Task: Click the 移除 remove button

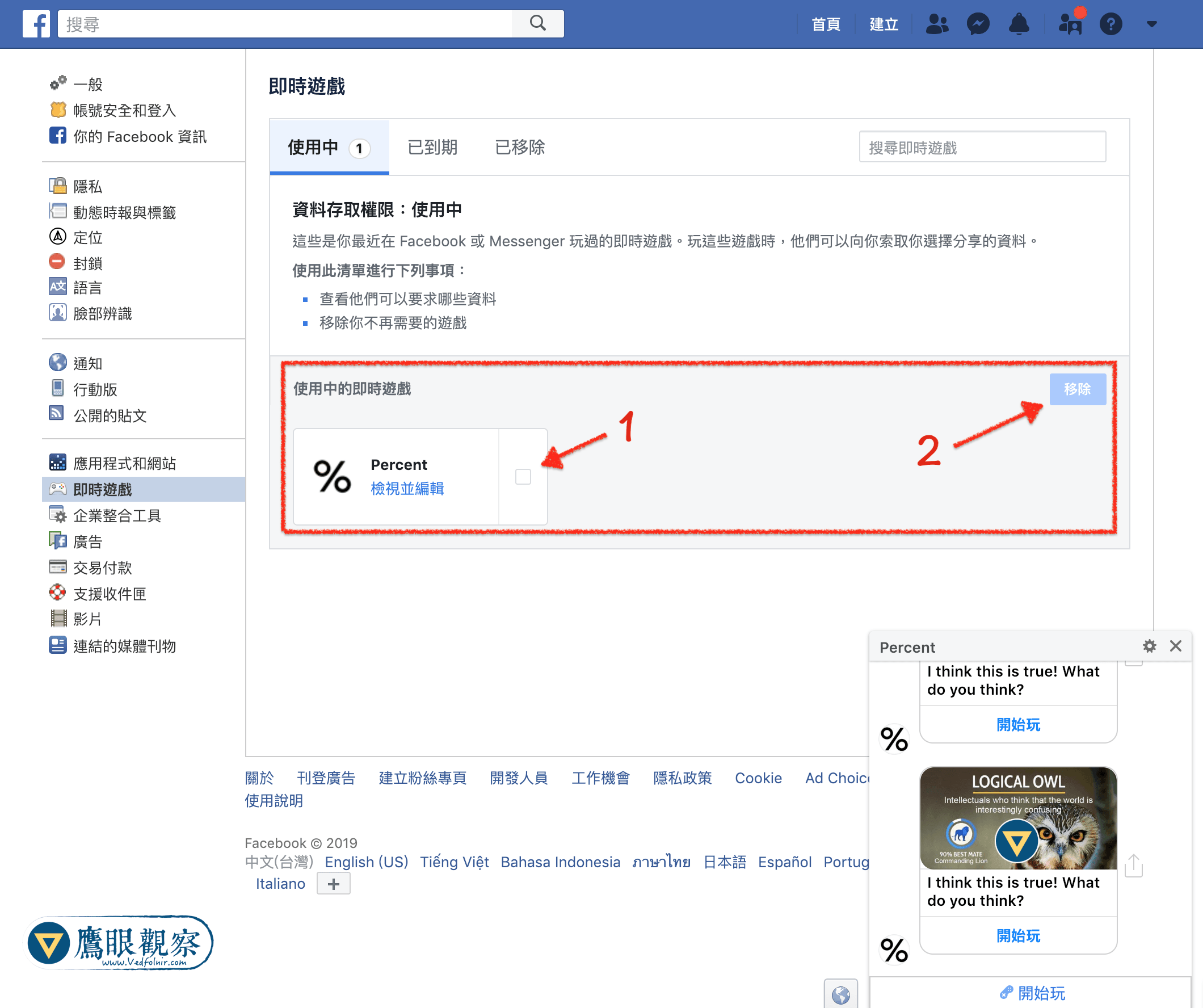Action: pyautogui.click(x=1078, y=389)
